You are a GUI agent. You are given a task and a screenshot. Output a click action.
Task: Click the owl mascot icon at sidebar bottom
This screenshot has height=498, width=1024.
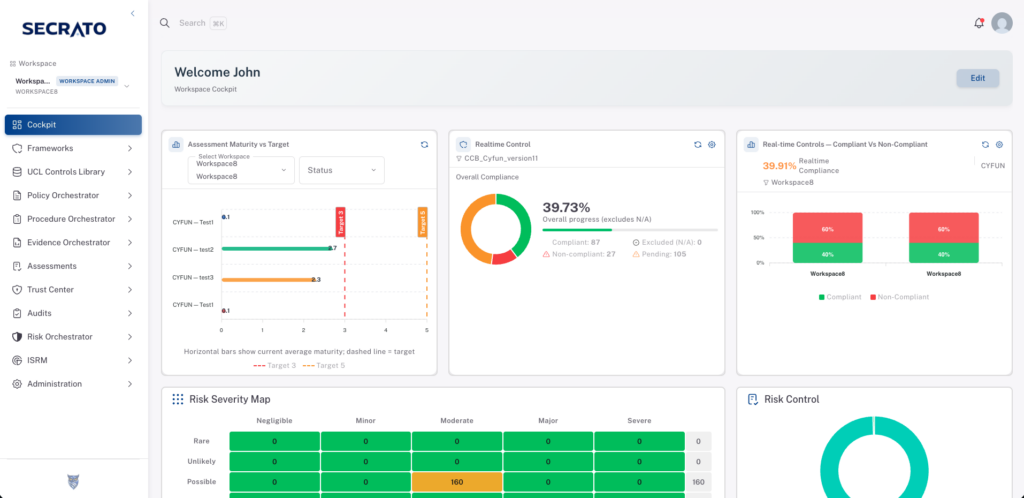tap(73, 482)
